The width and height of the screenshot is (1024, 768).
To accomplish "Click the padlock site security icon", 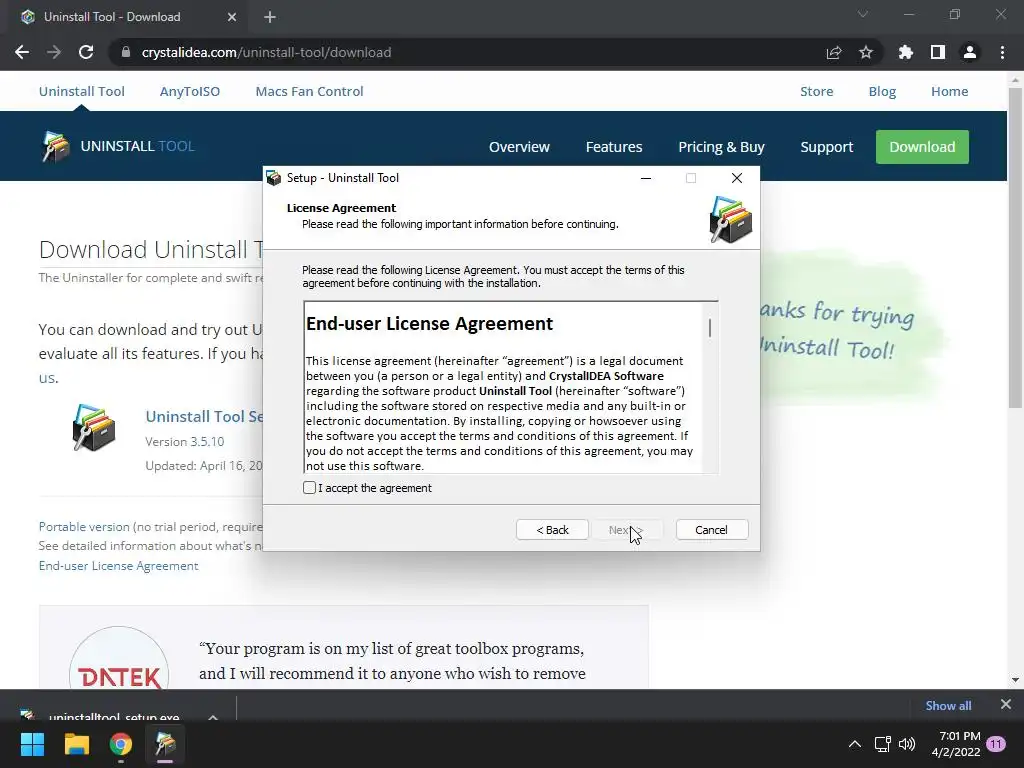I will click(x=126, y=52).
